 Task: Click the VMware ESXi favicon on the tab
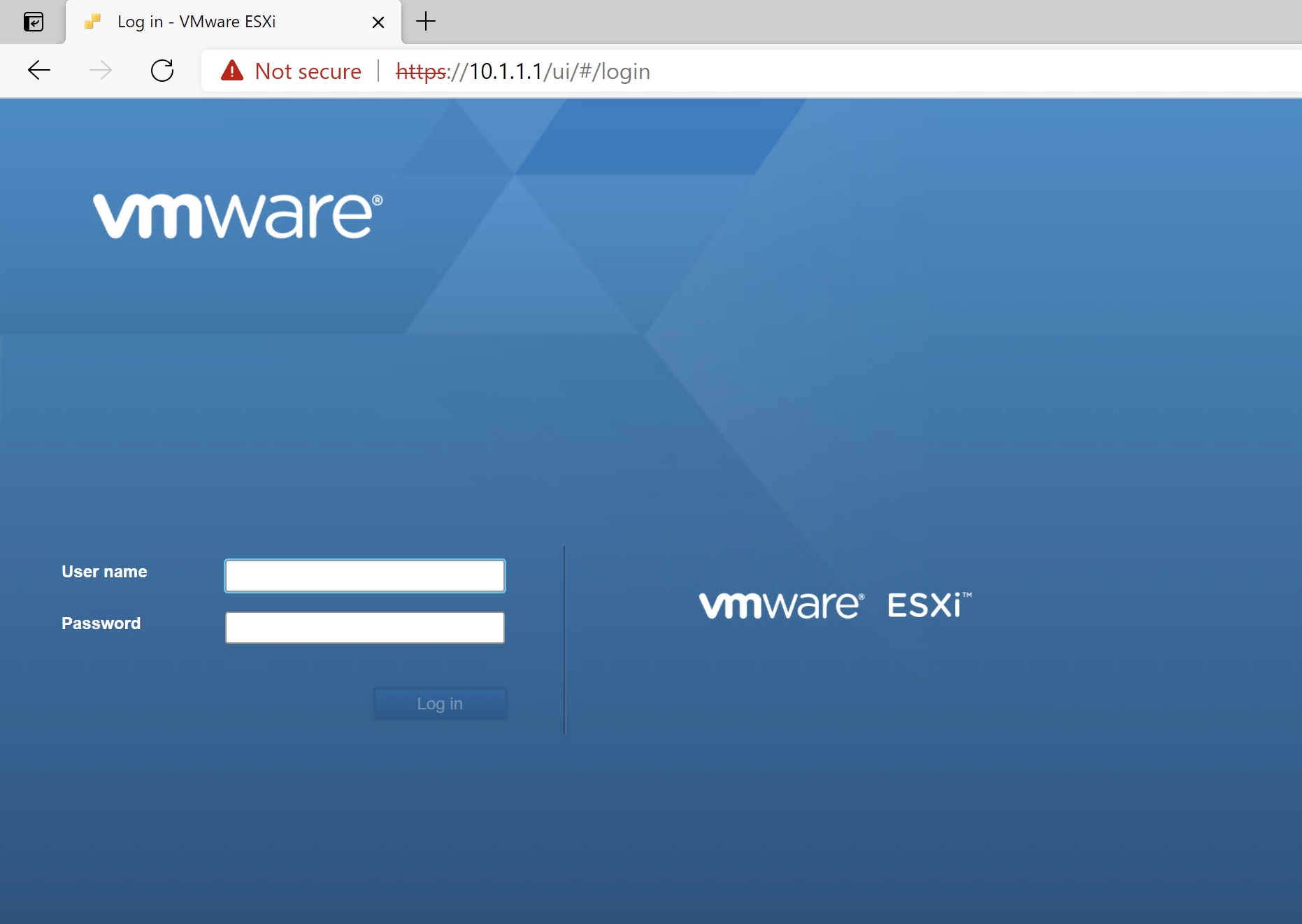coord(92,22)
